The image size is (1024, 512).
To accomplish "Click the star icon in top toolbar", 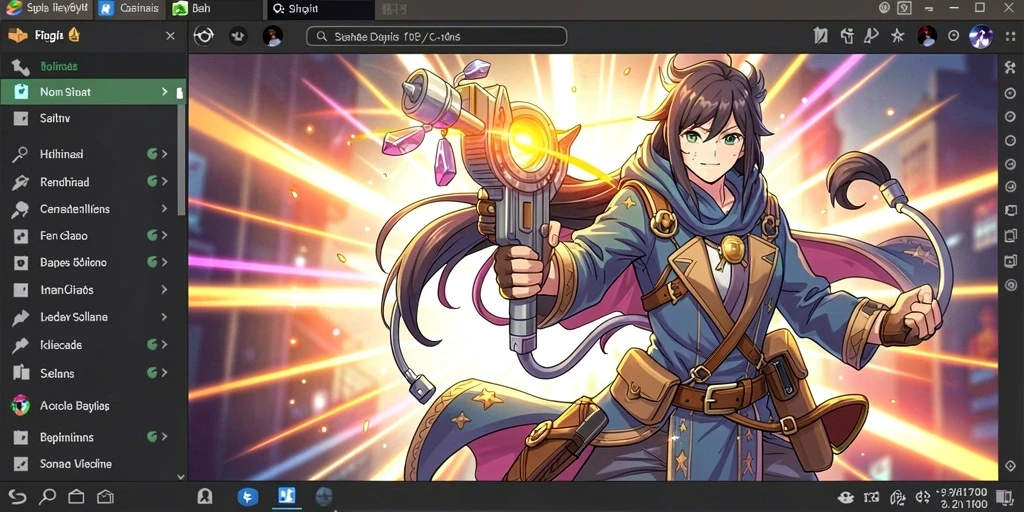I will 898,36.
